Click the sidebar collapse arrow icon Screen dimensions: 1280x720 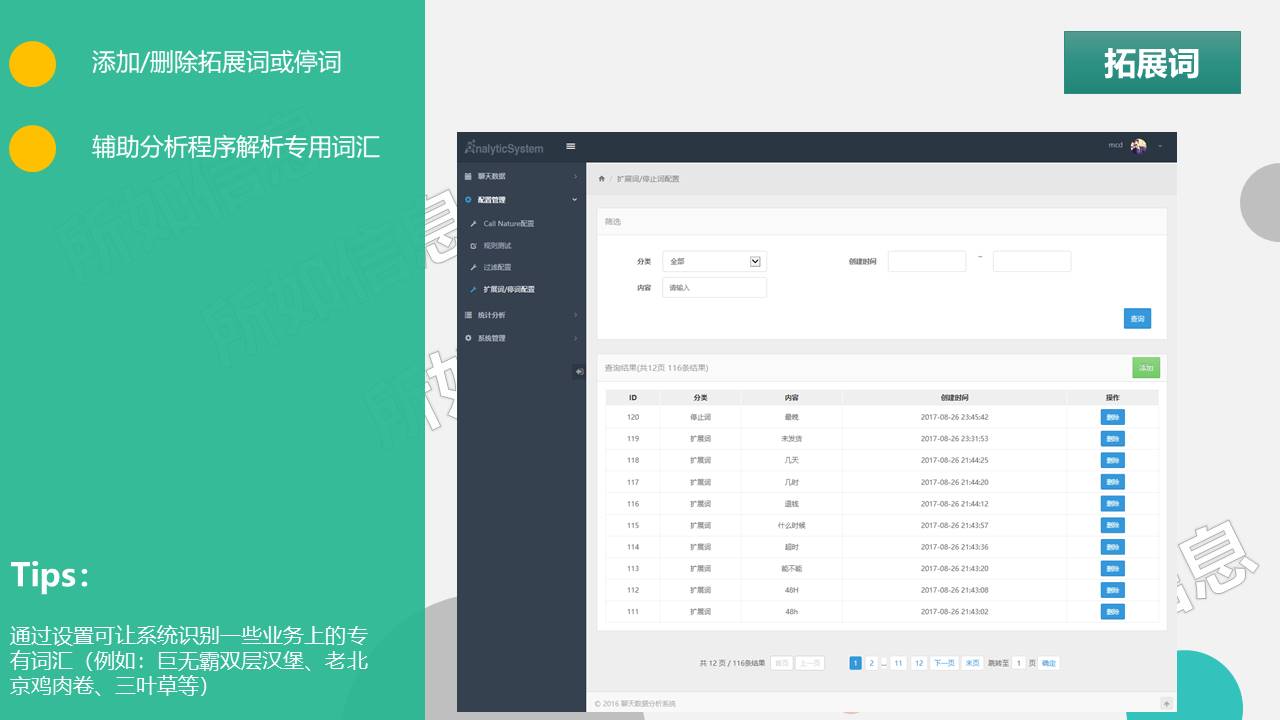pyautogui.click(x=579, y=372)
